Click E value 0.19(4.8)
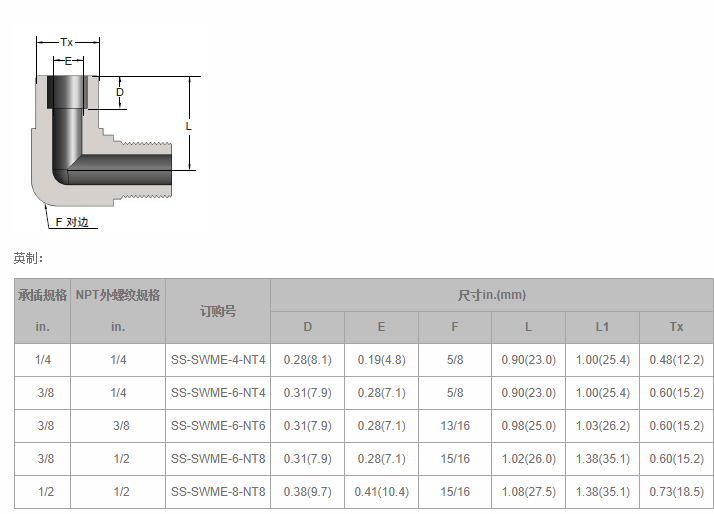The height and width of the screenshot is (514, 714). point(381,360)
